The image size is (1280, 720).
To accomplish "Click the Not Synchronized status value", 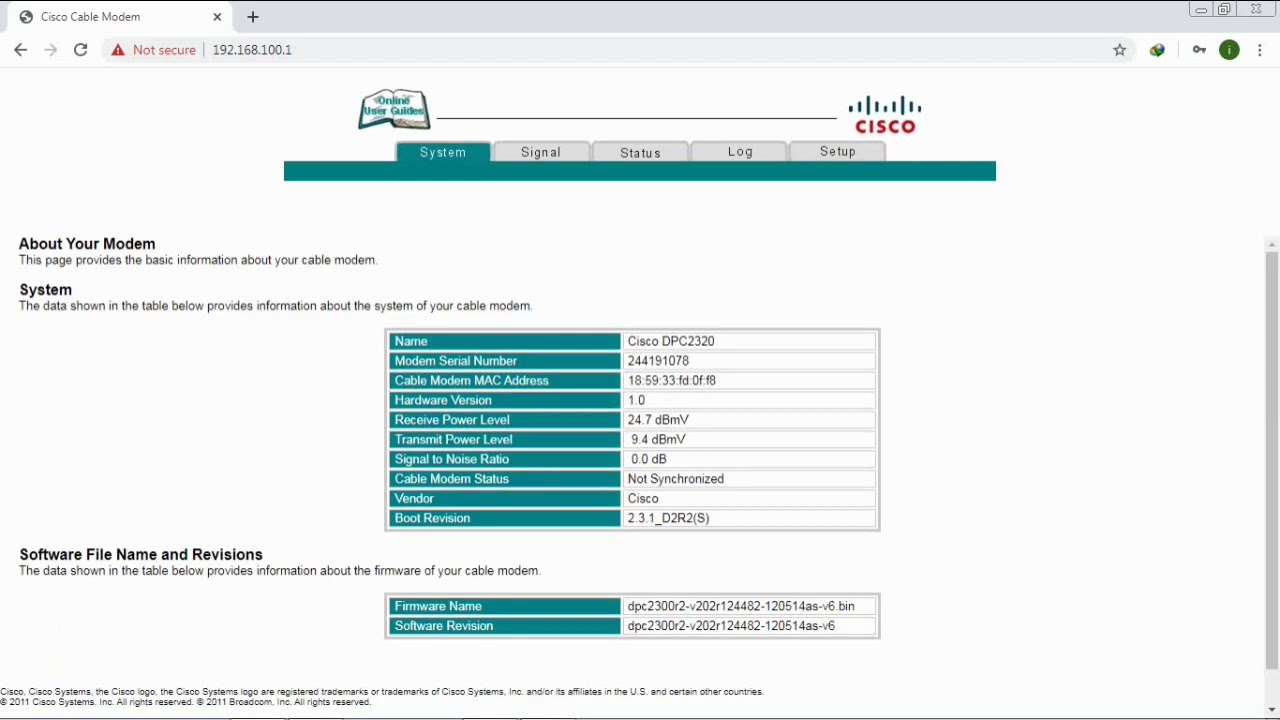I will (x=676, y=479).
